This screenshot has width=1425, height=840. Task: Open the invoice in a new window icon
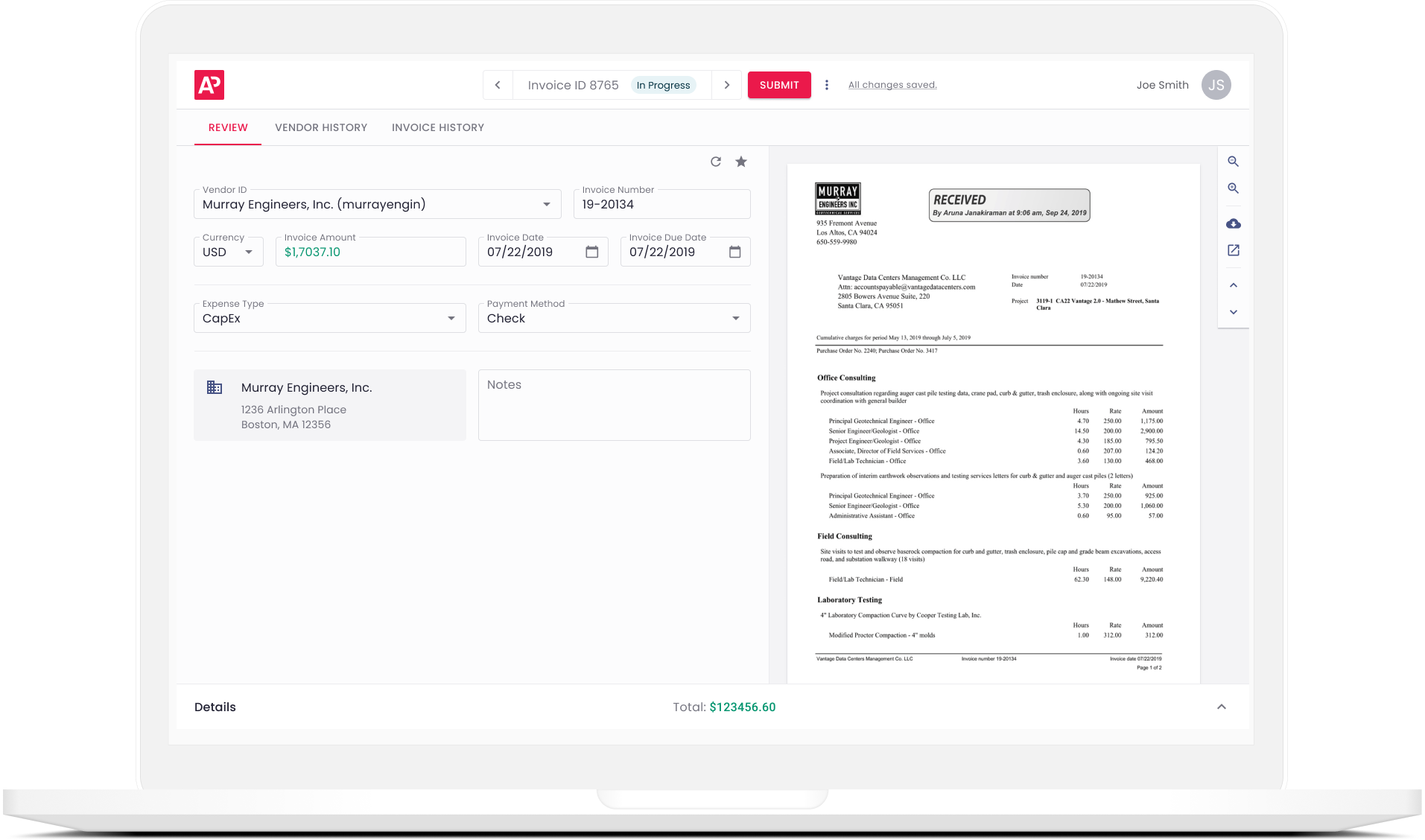tap(1234, 250)
